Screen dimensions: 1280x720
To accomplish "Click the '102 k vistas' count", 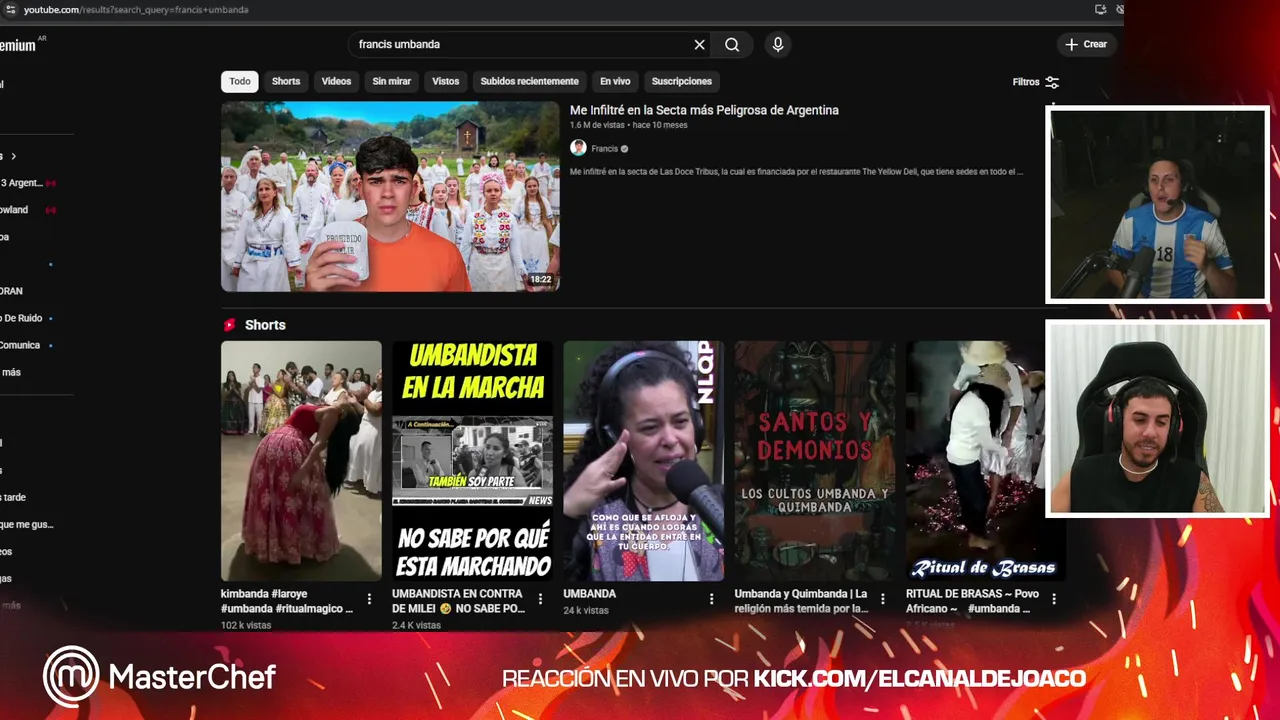I will click(x=246, y=625).
